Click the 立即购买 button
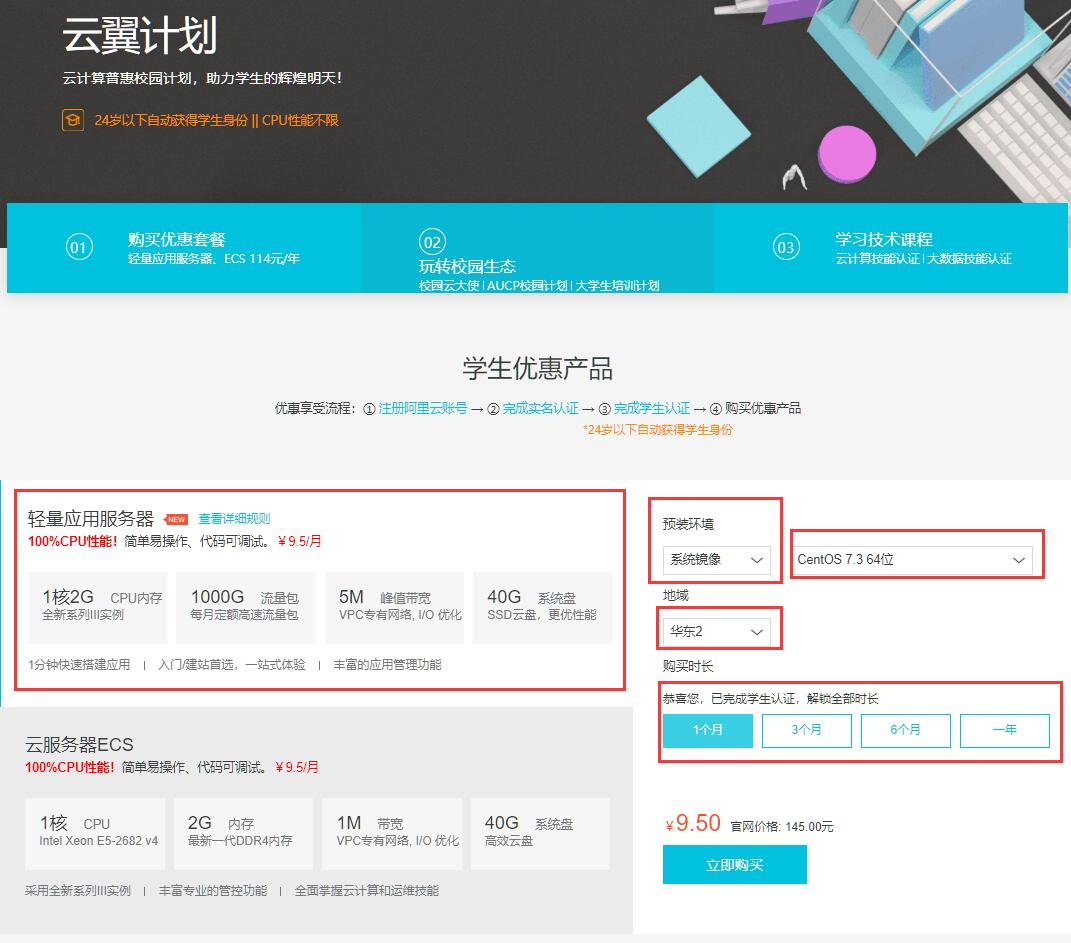 (x=734, y=864)
